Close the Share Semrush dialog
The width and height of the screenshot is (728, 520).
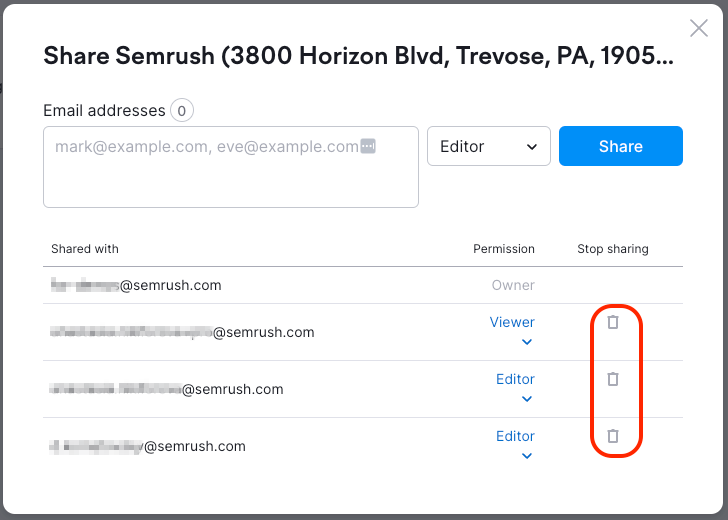(699, 29)
